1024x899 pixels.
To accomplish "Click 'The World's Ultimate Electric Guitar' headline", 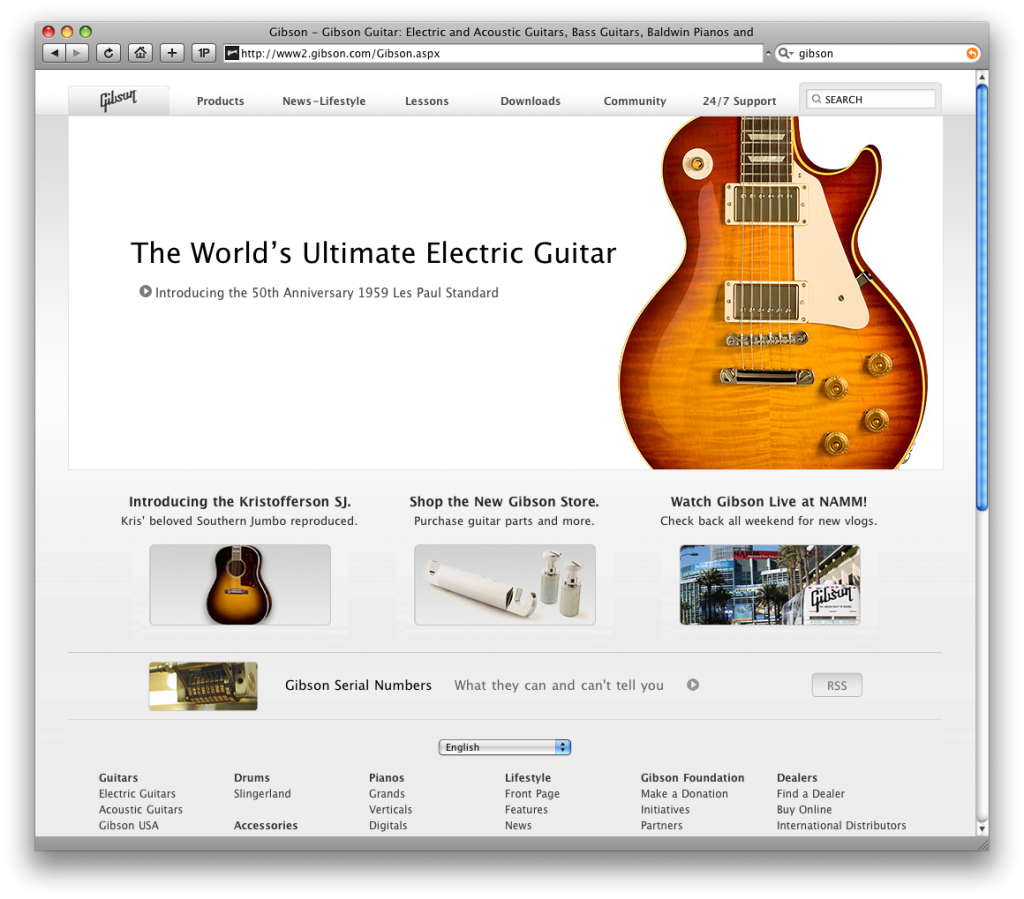I will click(374, 253).
